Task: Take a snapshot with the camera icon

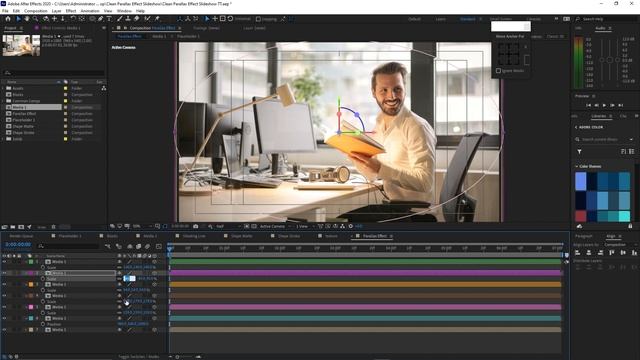Action: [196, 226]
